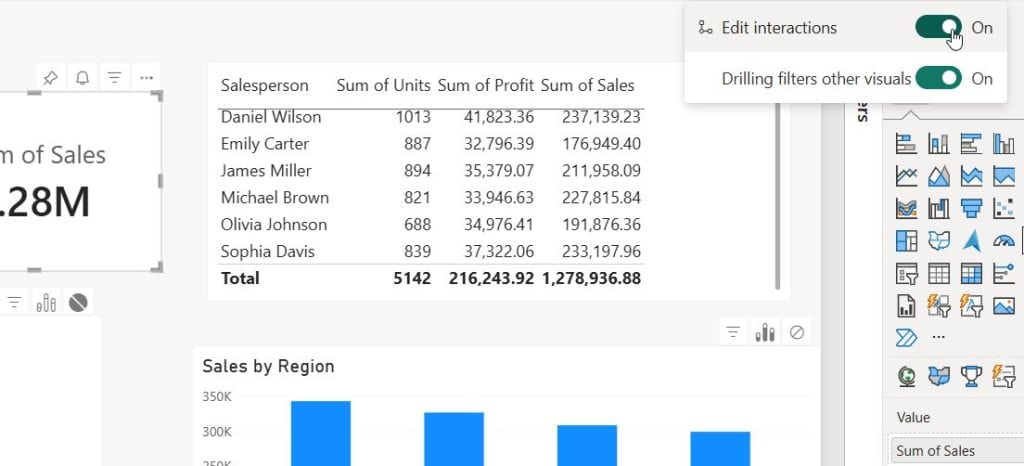Select trophy Metrics visualization
Image resolution: width=1024 pixels, height=466 pixels.
tap(971, 376)
